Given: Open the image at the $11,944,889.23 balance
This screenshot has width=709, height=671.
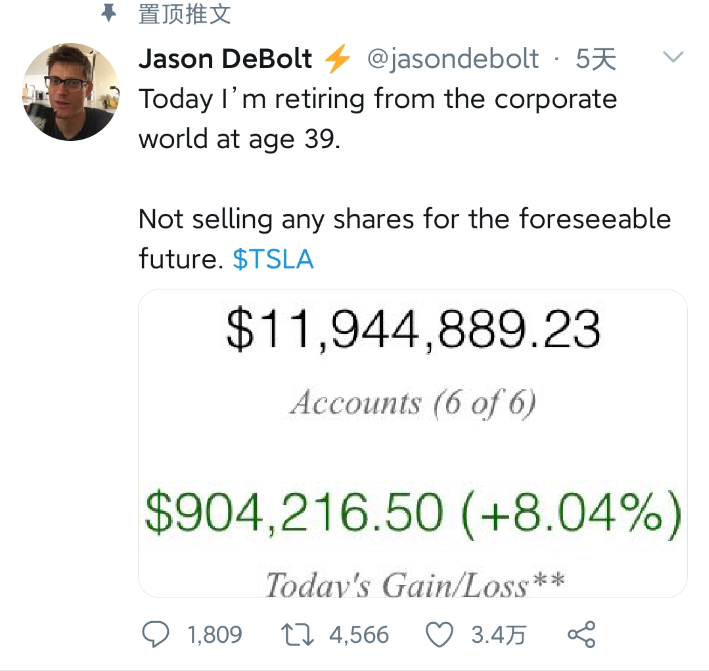Looking at the screenshot, I should [x=412, y=331].
